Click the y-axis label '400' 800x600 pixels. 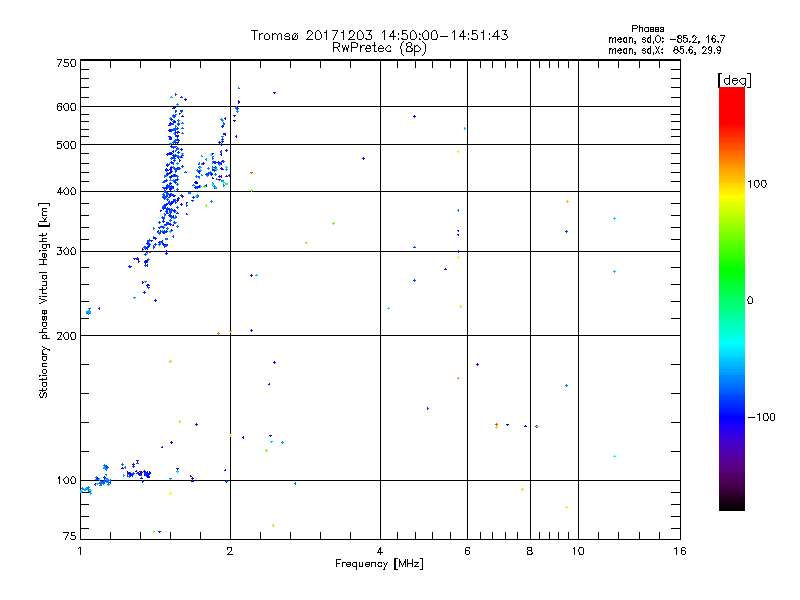click(66, 191)
